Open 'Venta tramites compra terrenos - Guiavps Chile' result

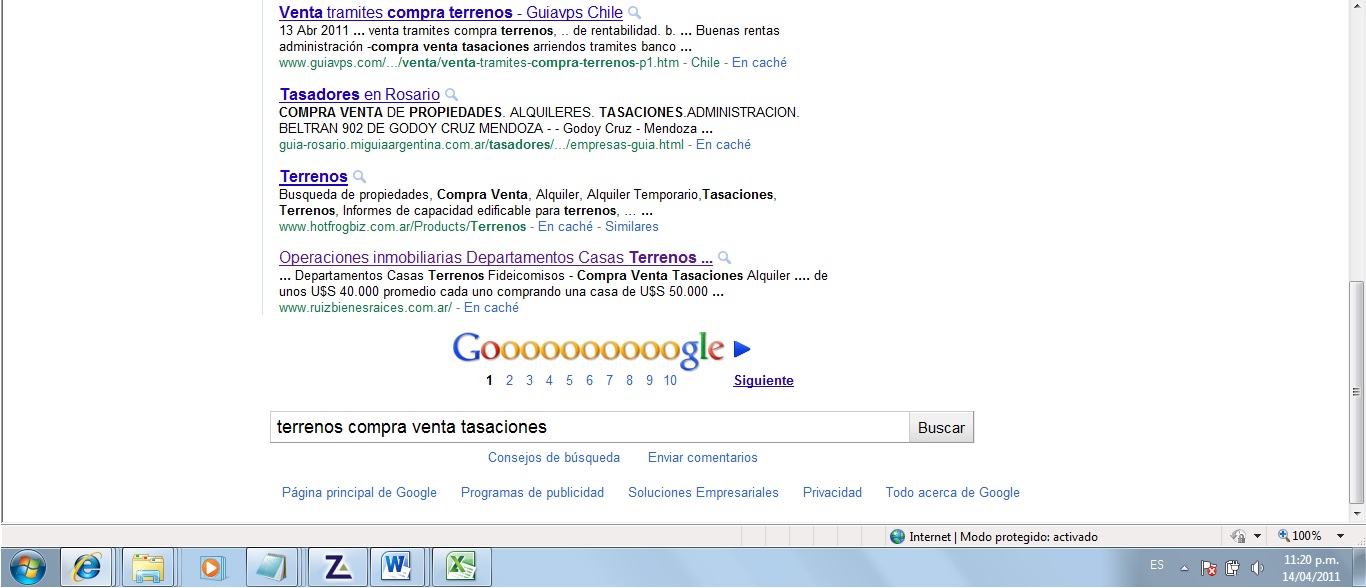[x=451, y=13]
